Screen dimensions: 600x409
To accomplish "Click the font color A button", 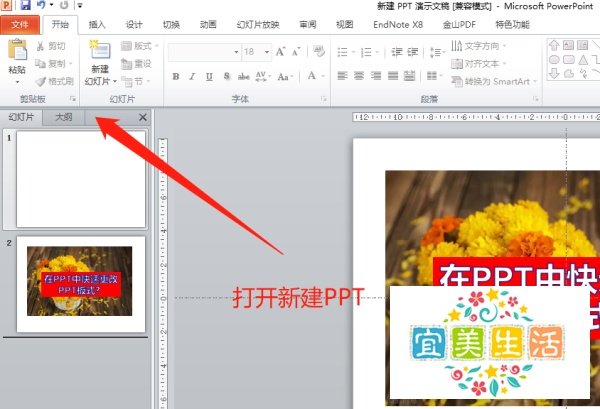I will (312, 76).
